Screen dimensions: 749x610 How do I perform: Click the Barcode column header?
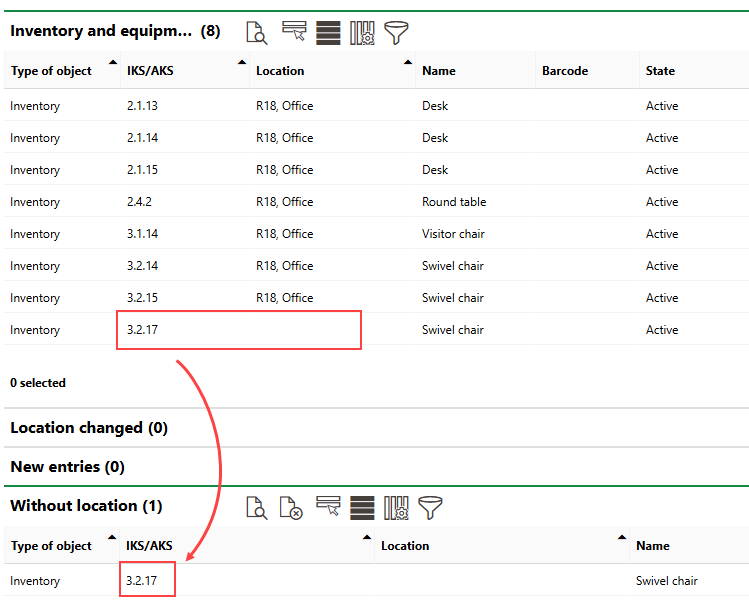tap(565, 71)
